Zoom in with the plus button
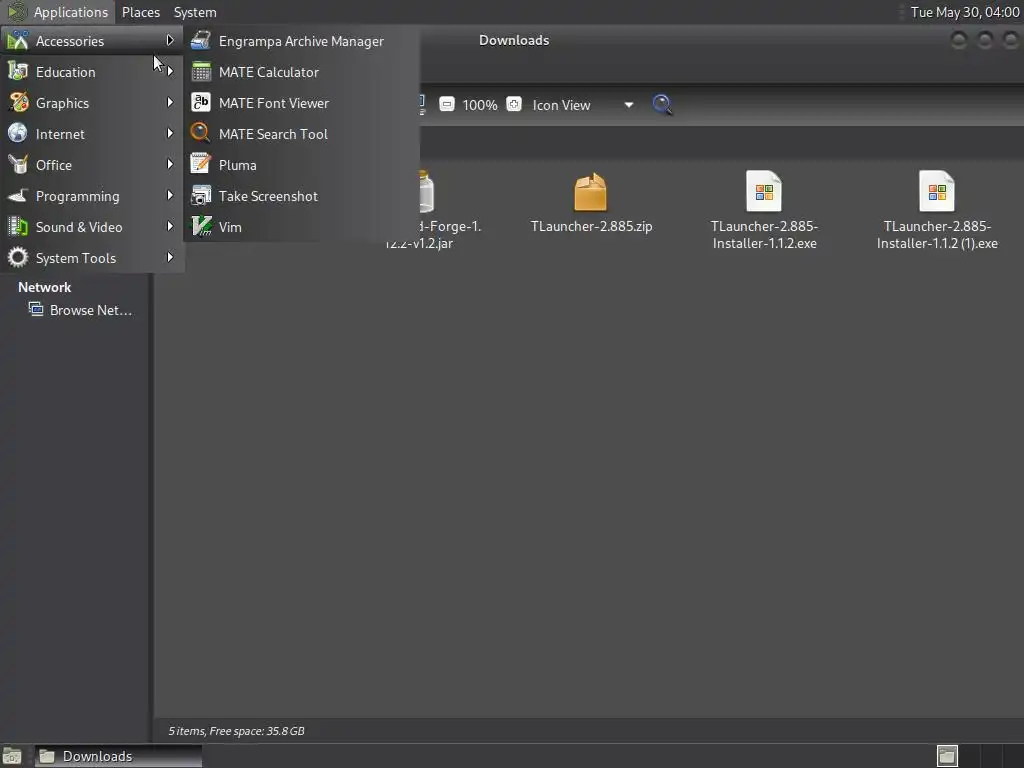The image size is (1024, 768). pos(514,104)
